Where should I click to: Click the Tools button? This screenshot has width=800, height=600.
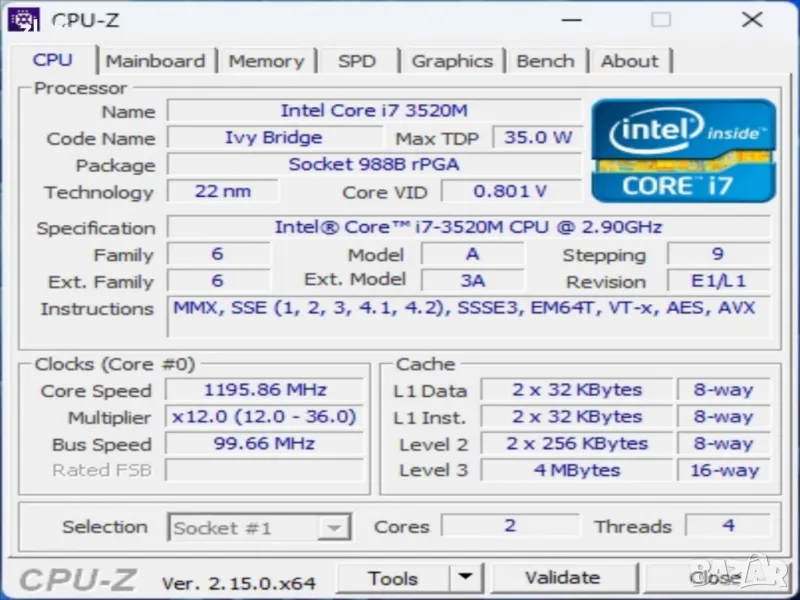click(x=393, y=578)
